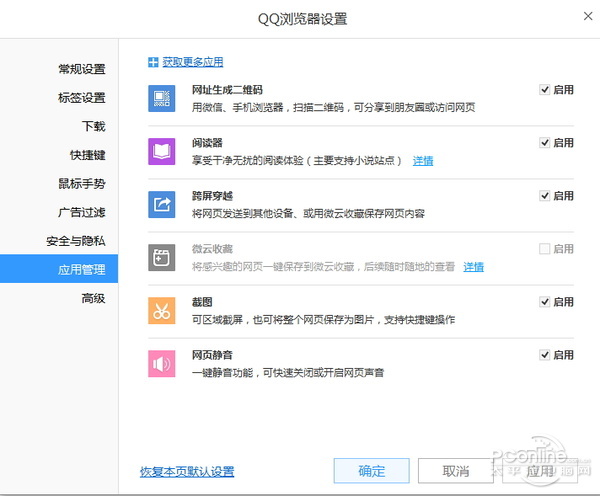Close the QQ browser settings window
Viewport: 600px width, 496px height.
[x=584, y=15]
